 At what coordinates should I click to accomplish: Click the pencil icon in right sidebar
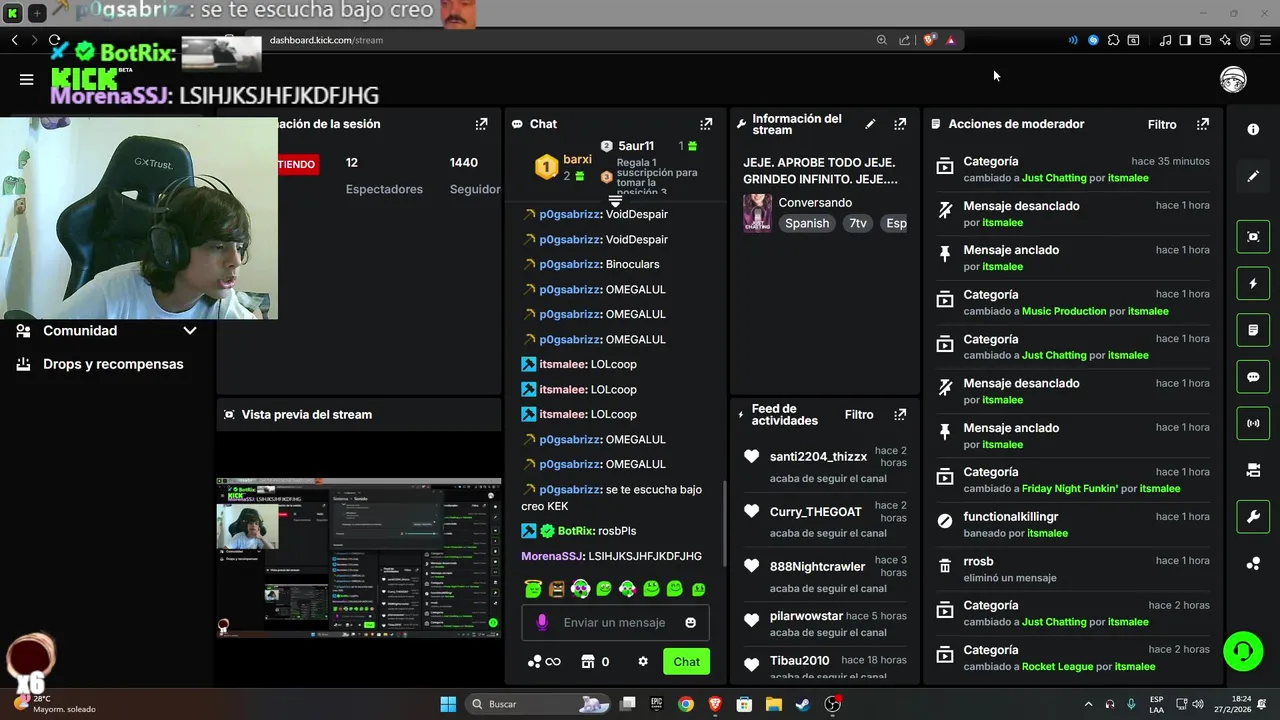(x=1253, y=176)
